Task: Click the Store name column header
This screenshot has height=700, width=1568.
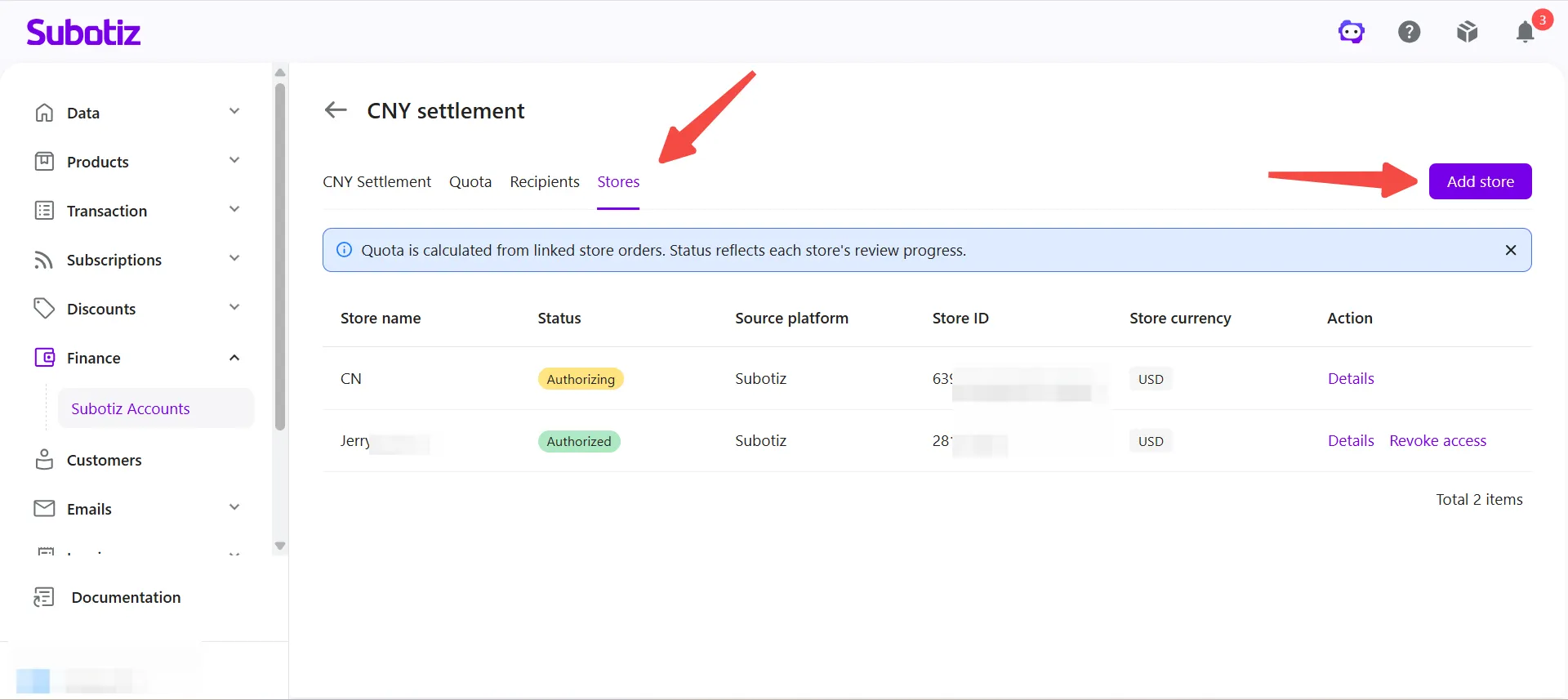Action: tap(381, 318)
